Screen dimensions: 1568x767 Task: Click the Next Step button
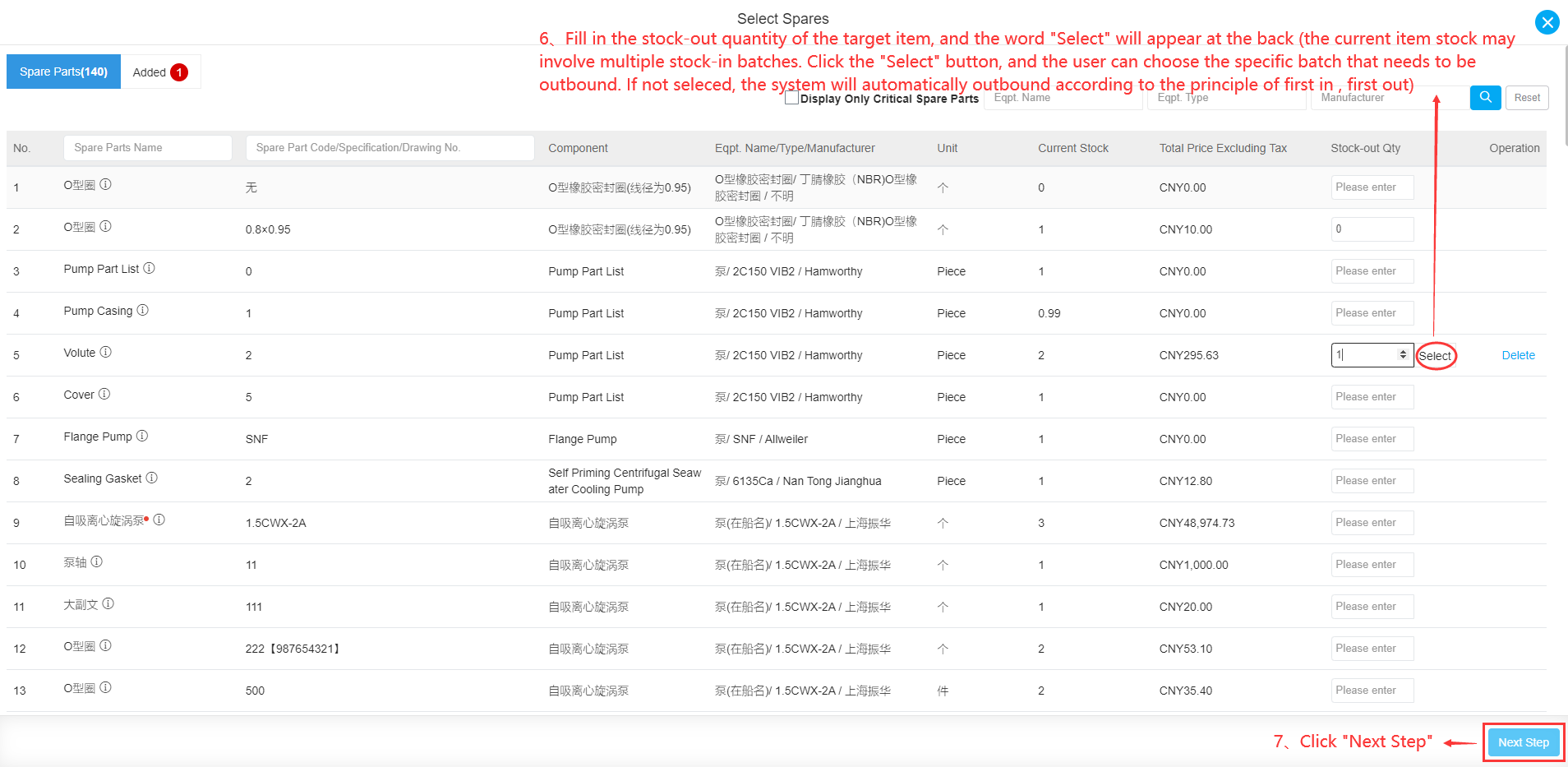1523,742
